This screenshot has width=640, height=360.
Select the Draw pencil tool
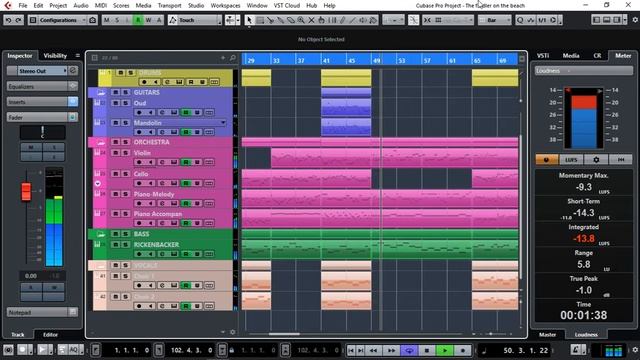point(342,20)
